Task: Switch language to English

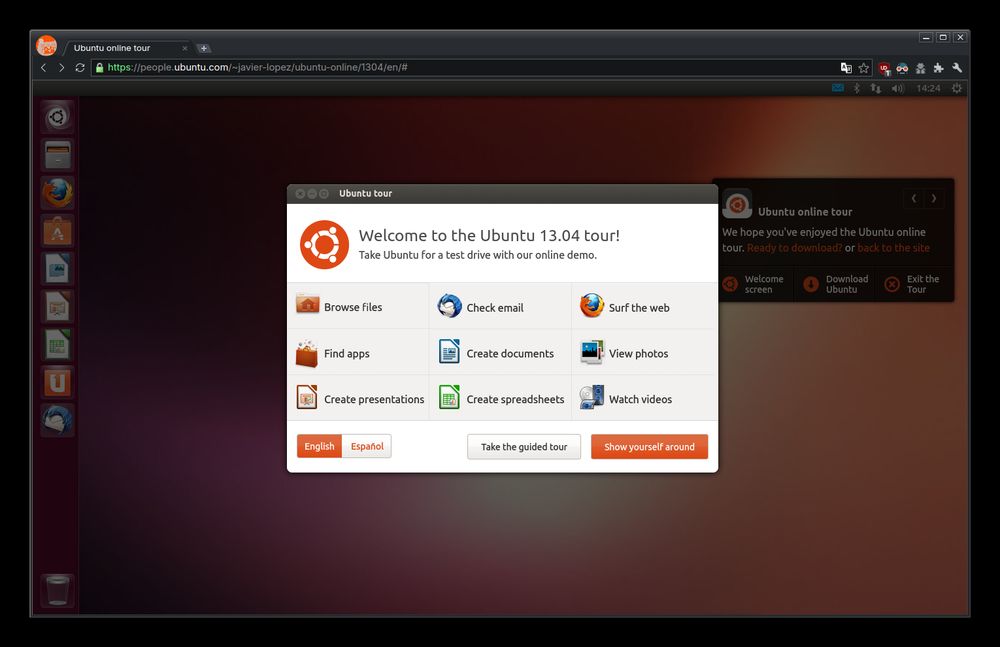Action: pyautogui.click(x=320, y=446)
